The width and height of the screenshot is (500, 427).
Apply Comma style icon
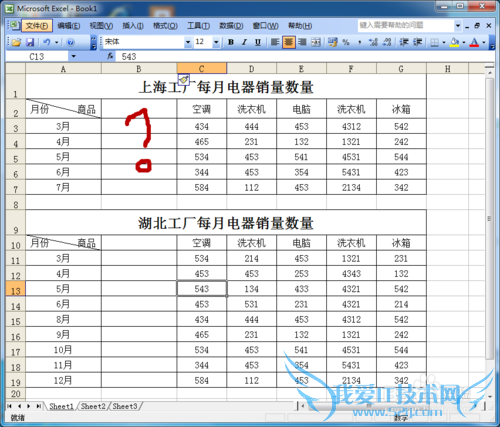tap(360, 42)
